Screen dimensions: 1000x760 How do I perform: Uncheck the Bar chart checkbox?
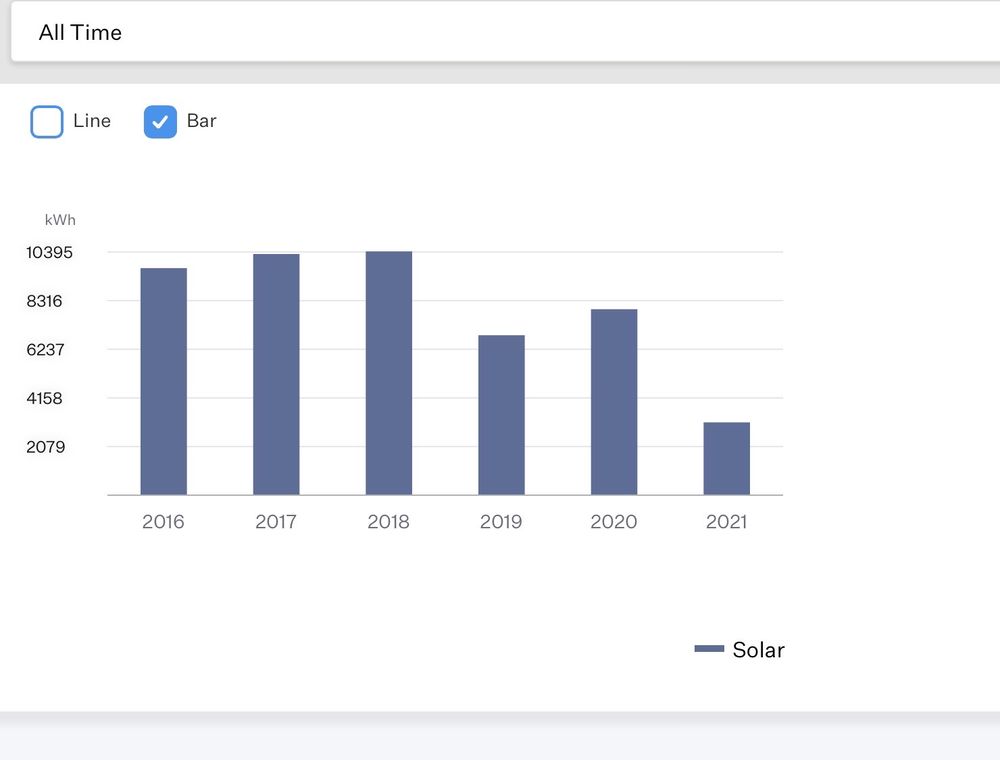160,122
